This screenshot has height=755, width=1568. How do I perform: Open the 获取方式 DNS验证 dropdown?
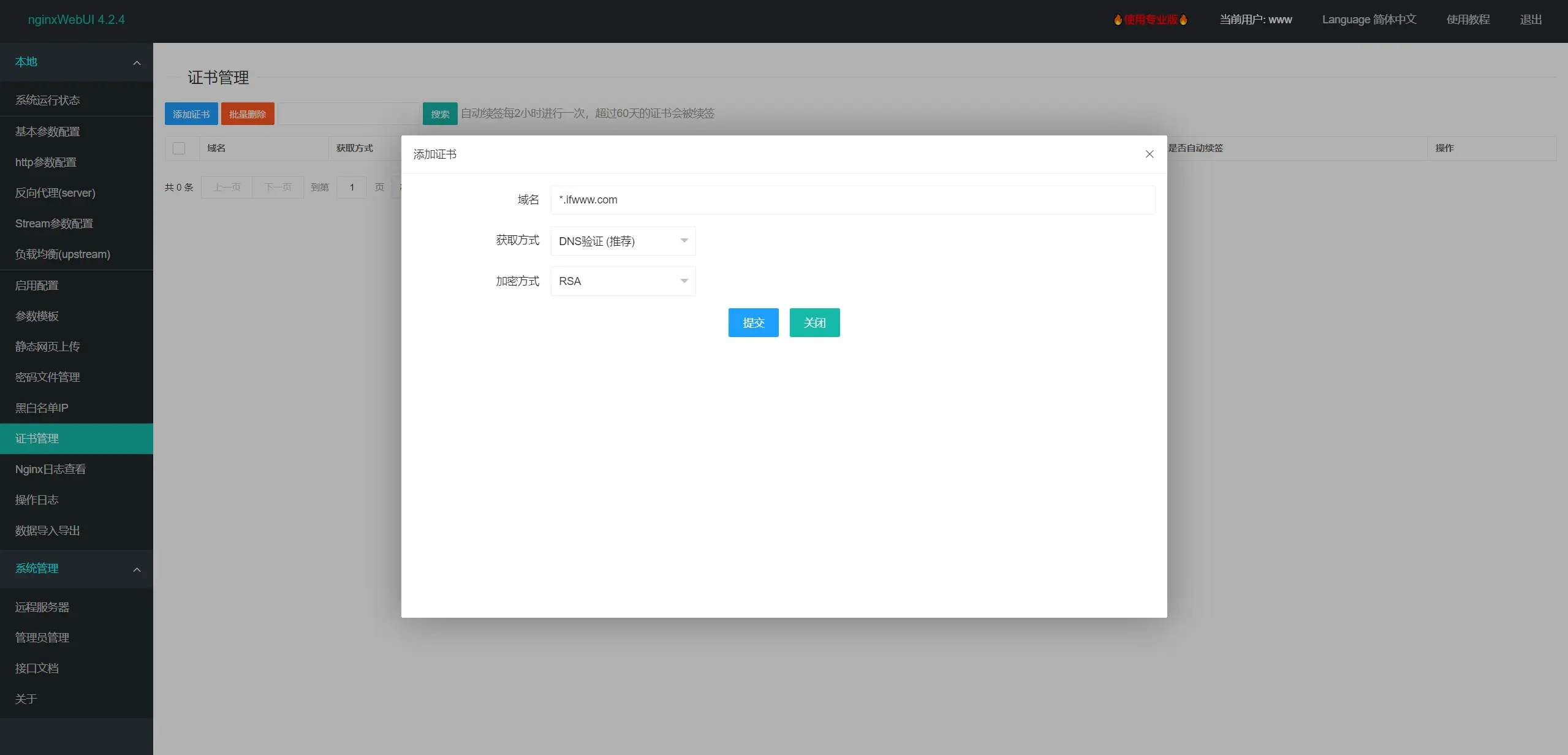point(623,241)
